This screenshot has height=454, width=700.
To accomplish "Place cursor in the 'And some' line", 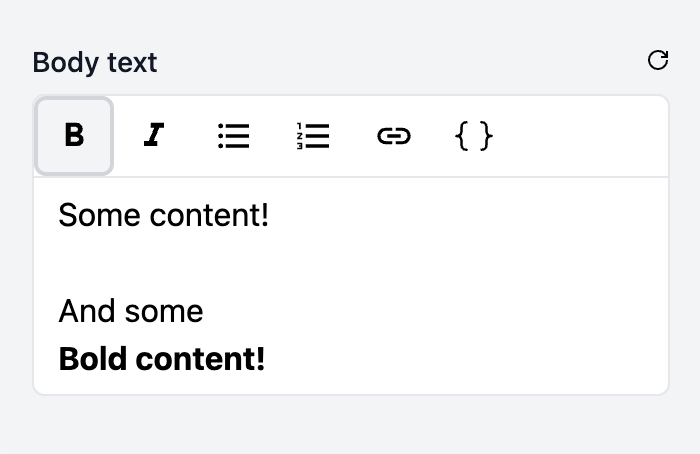I will coord(131,311).
